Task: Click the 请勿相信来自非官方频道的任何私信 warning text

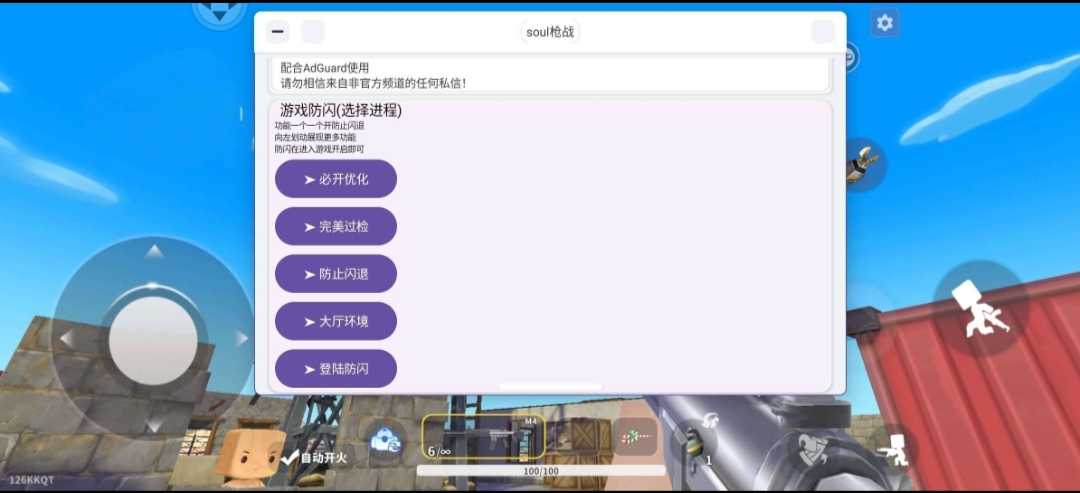Action: coord(373,83)
